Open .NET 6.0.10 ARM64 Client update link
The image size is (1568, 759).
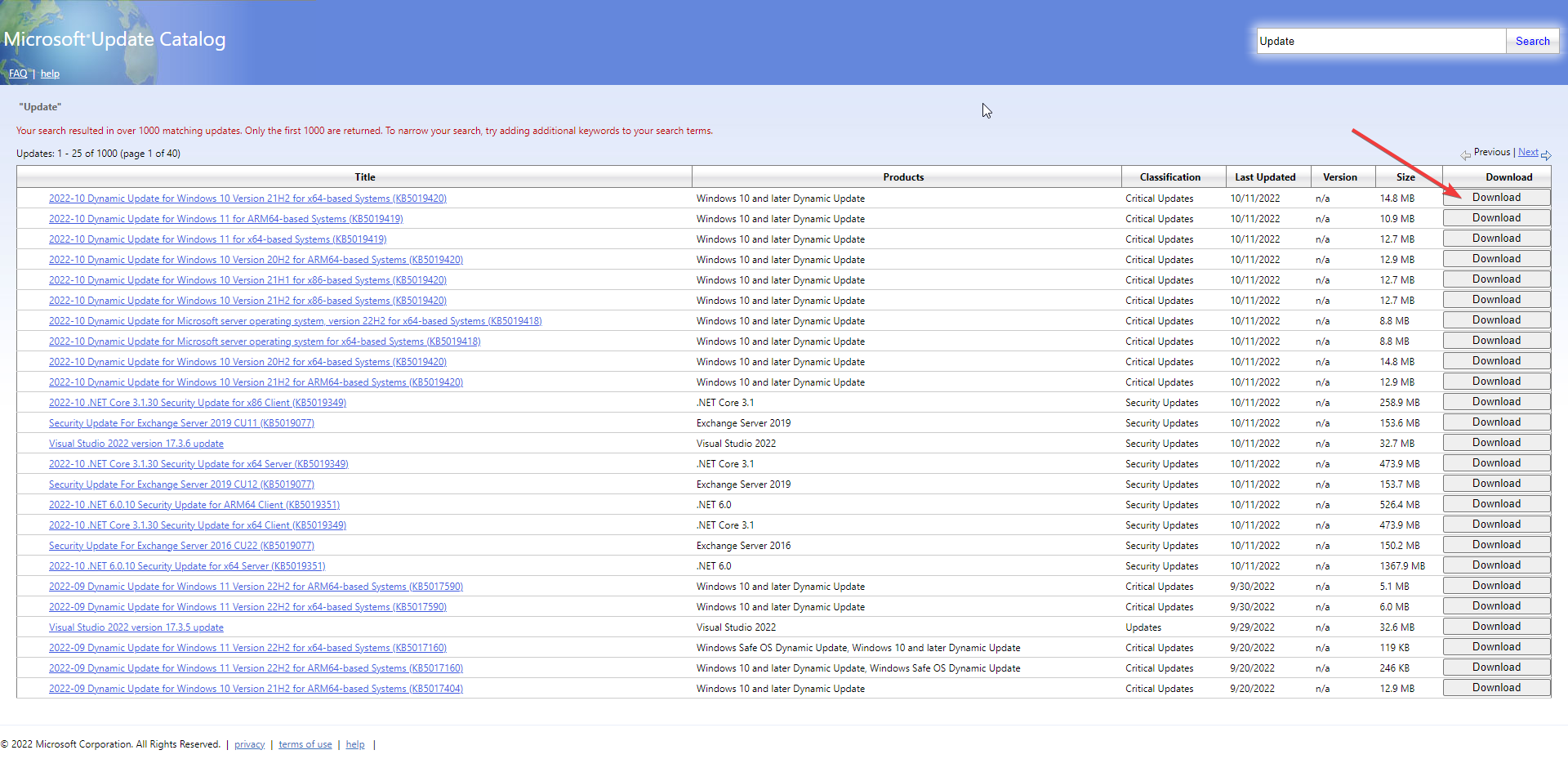[194, 505]
